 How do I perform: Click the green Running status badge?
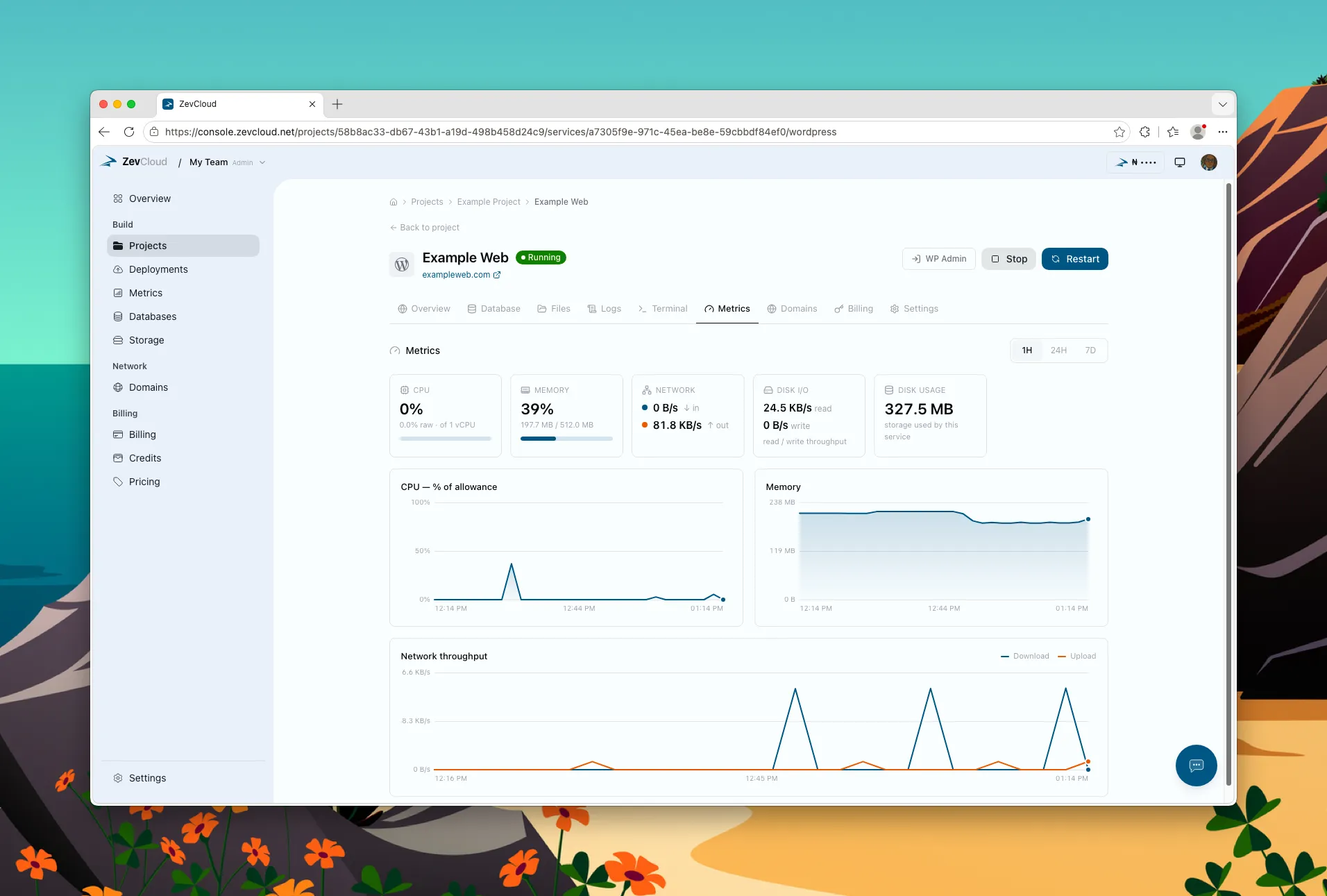(x=541, y=257)
